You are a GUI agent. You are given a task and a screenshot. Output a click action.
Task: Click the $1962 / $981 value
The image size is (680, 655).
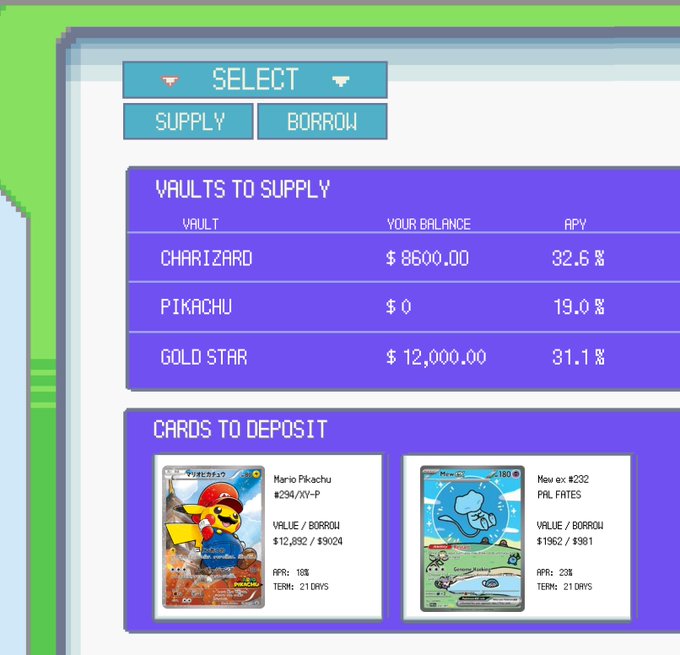(x=565, y=541)
